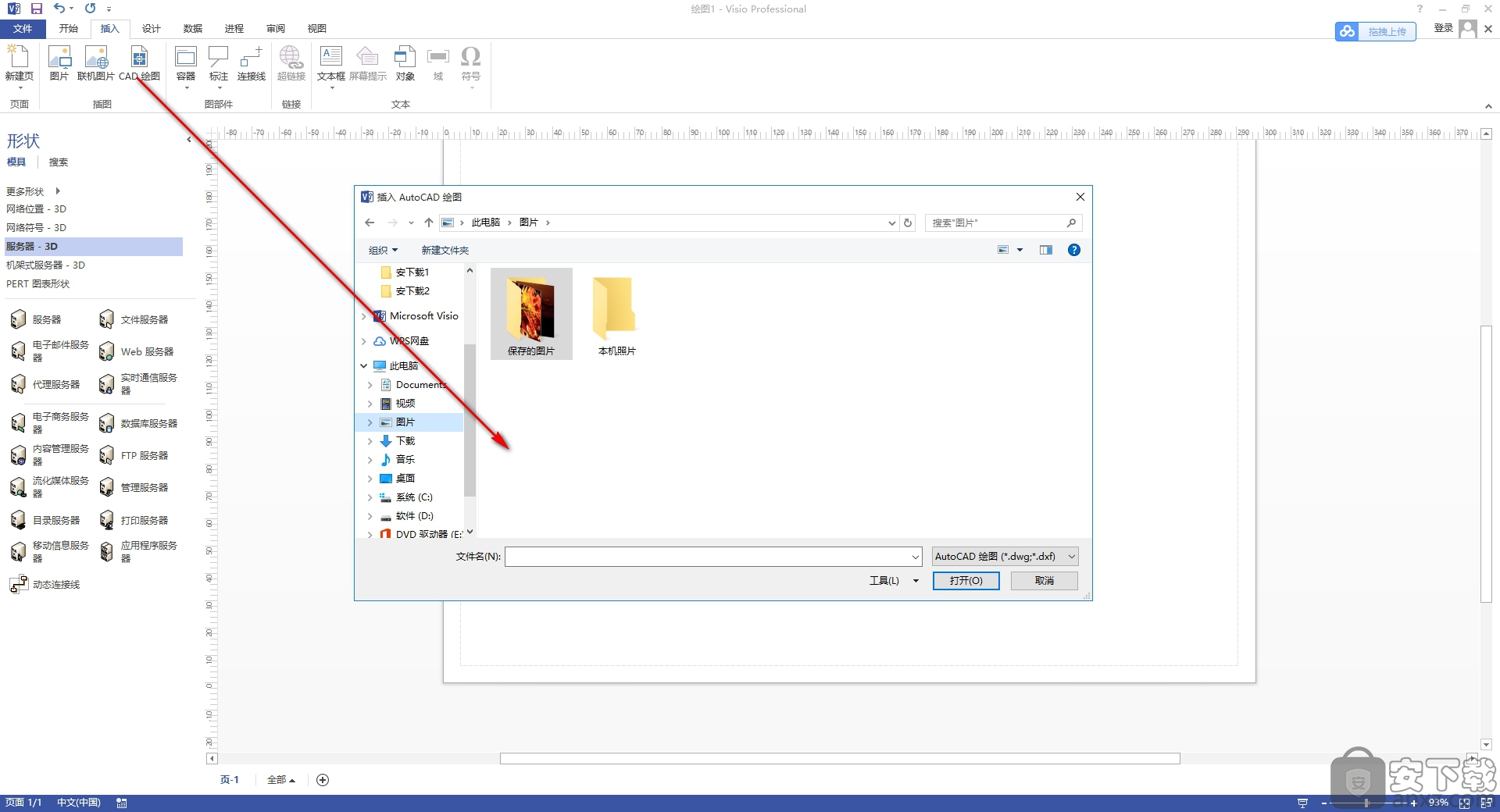
Task: Expand the Microsoft Visio tree node
Action: (x=364, y=316)
